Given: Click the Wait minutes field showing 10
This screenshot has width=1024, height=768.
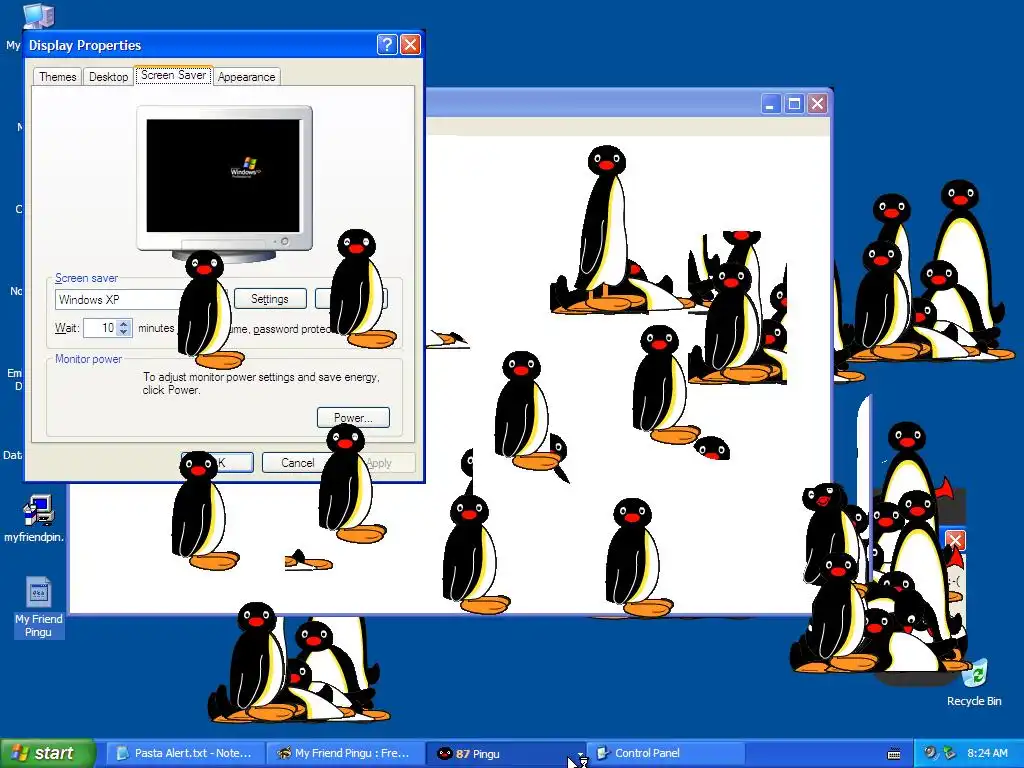Looking at the screenshot, I should (x=100, y=328).
